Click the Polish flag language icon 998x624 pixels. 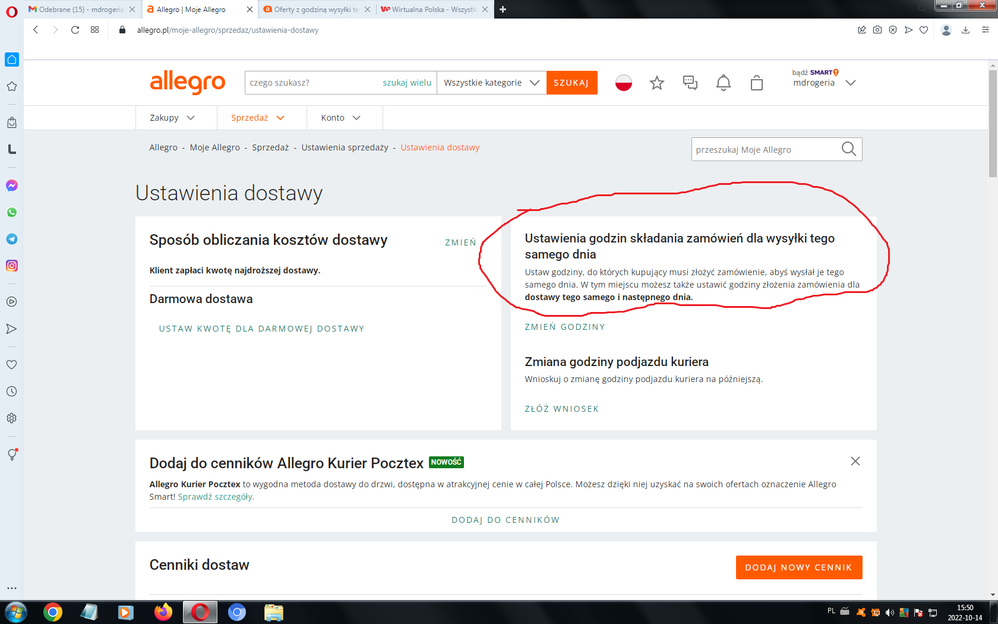(624, 83)
